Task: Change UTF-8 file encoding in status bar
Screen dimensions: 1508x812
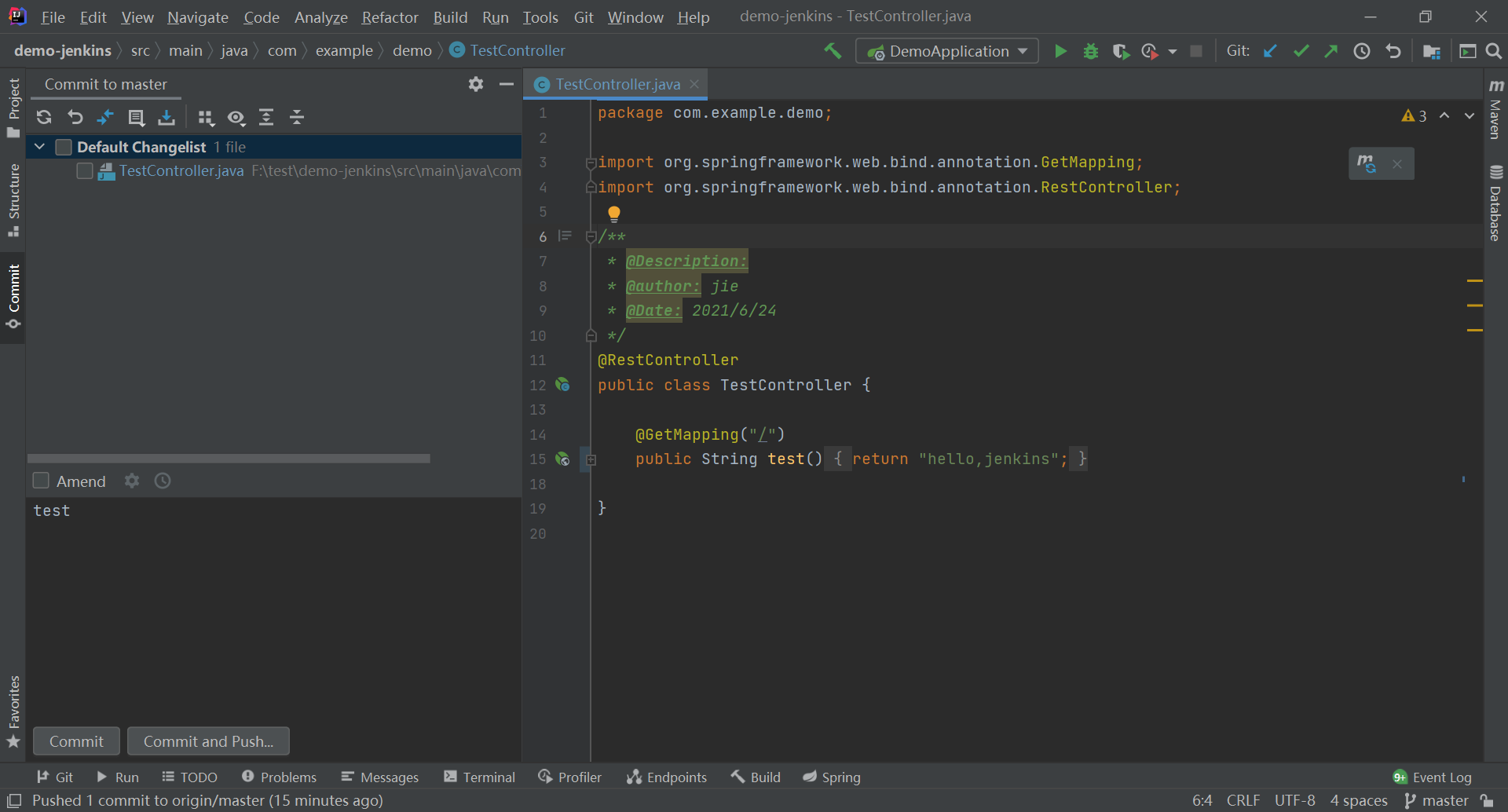Action: click(x=1295, y=800)
